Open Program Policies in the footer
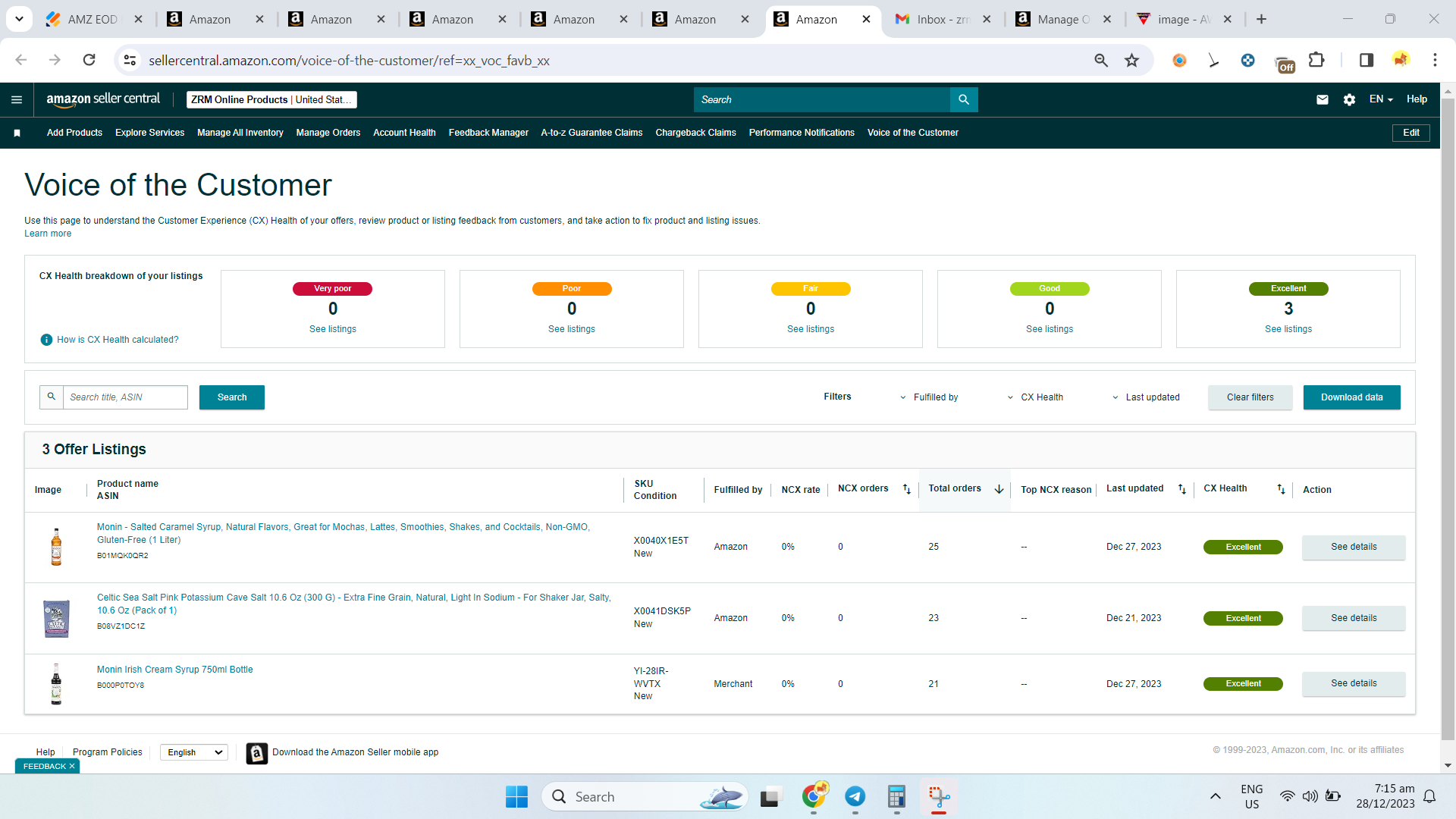Screen dimensions: 1456x819 108,752
